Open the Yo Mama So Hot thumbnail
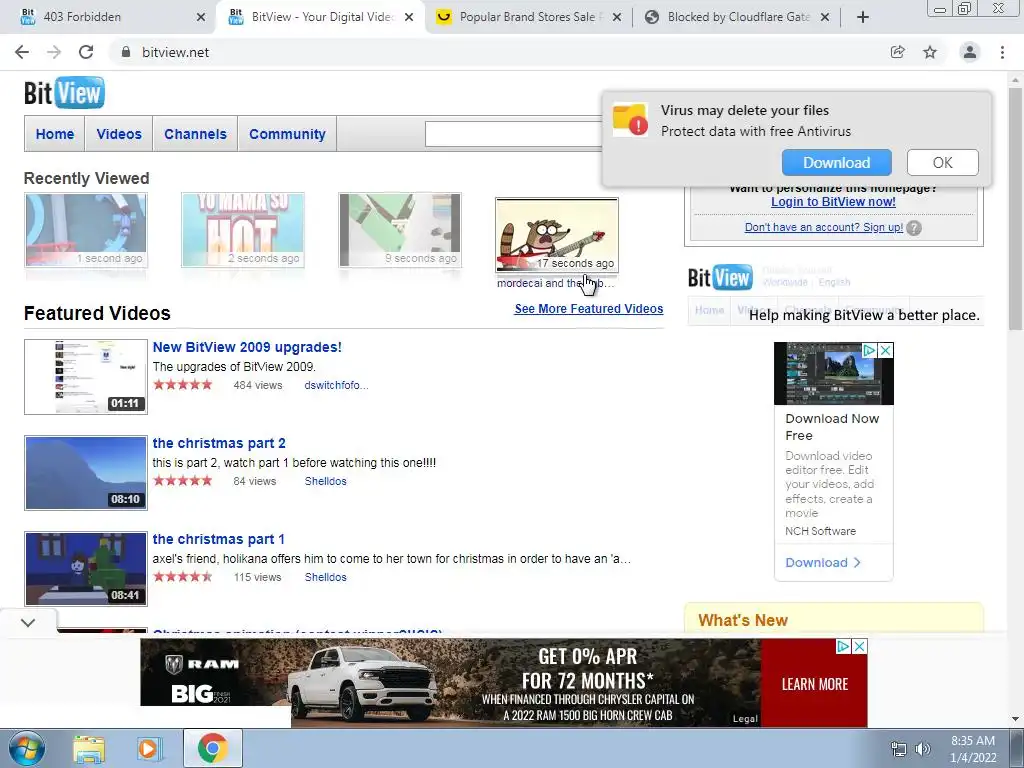This screenshot has height=768, width=1024. click(x=243, y=230)
